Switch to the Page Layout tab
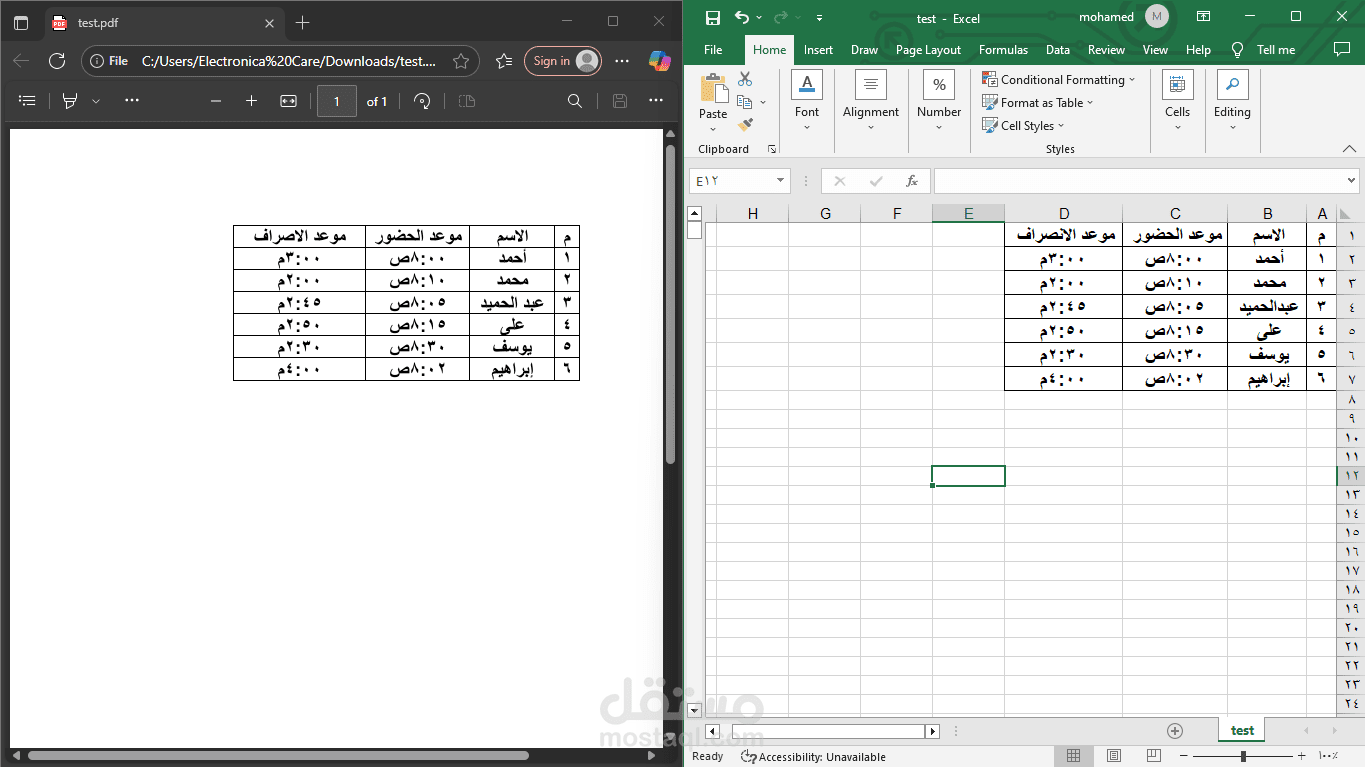This screenshot has width=1365, height=767. point(928,50)
